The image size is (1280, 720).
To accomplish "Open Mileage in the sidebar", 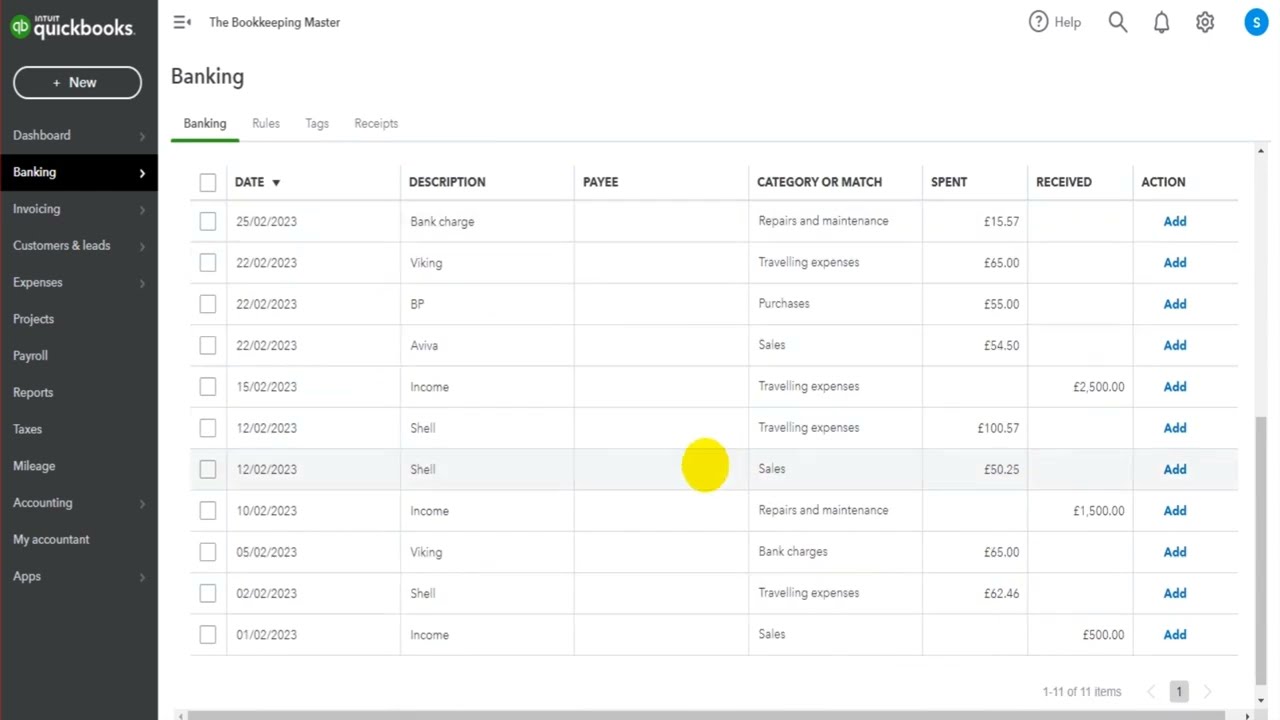I will [x=34, y=466].
